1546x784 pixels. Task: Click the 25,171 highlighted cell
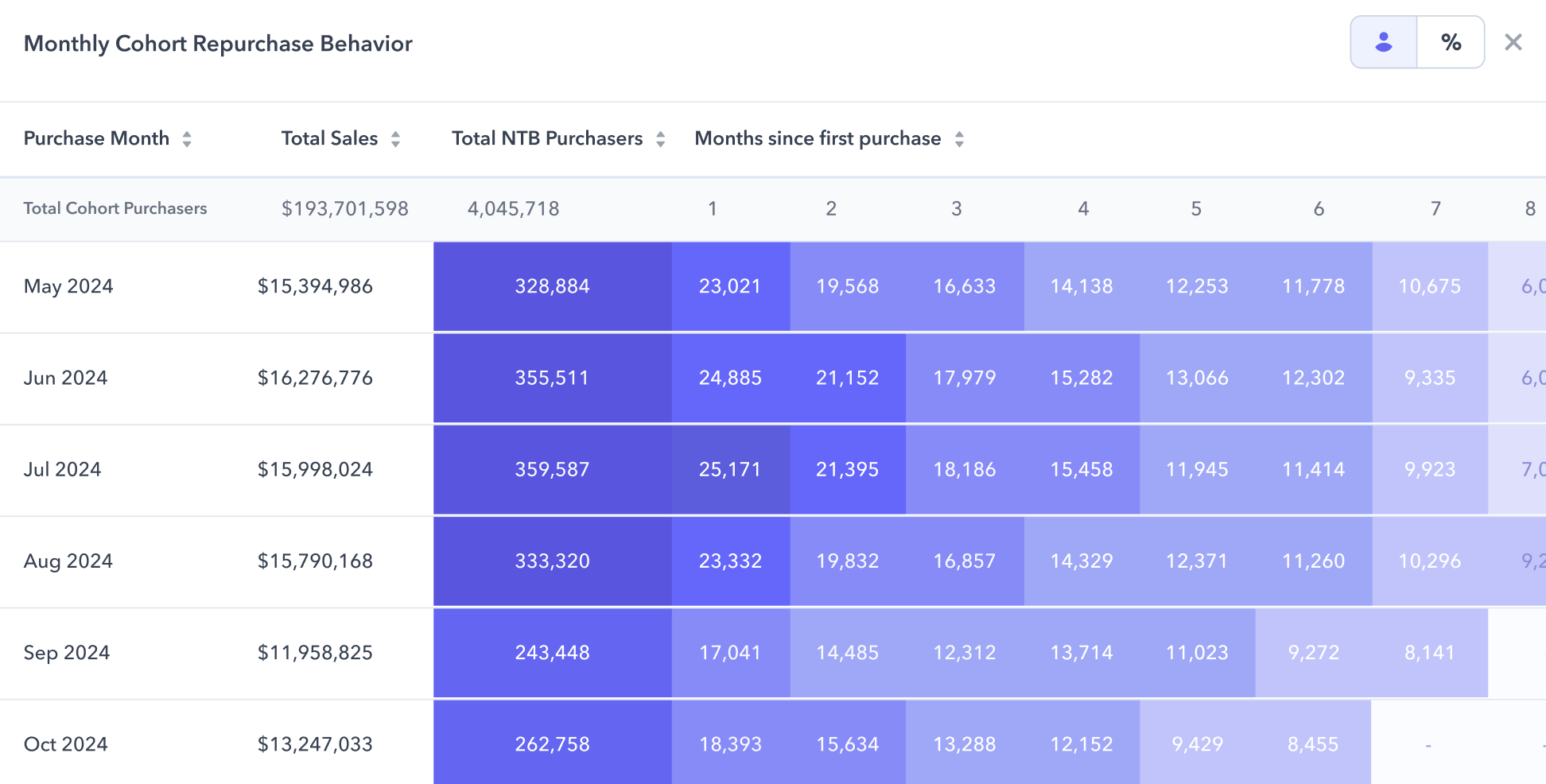[x=730, y=470]
